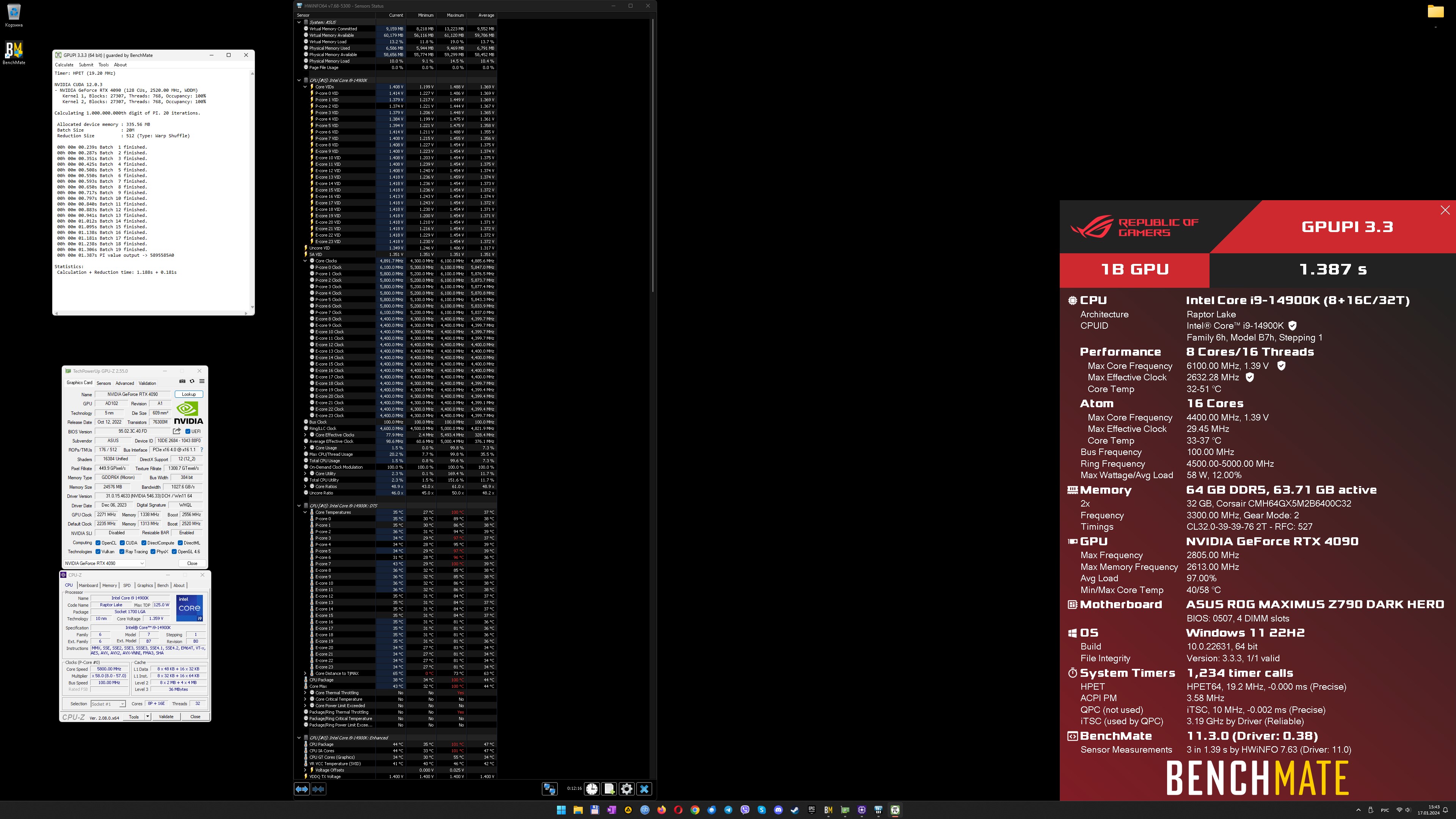Click the Close button in GPU-Z

[x=192, y=563]
